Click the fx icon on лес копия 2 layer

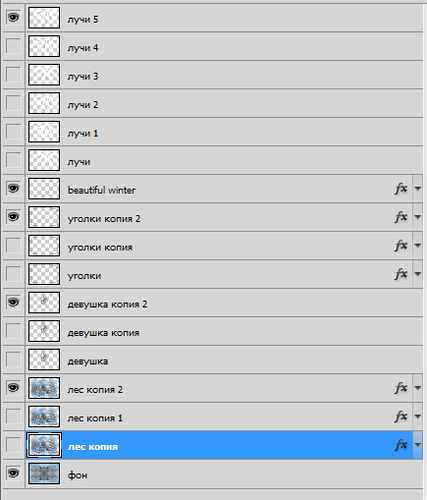(x=401, y=388)
